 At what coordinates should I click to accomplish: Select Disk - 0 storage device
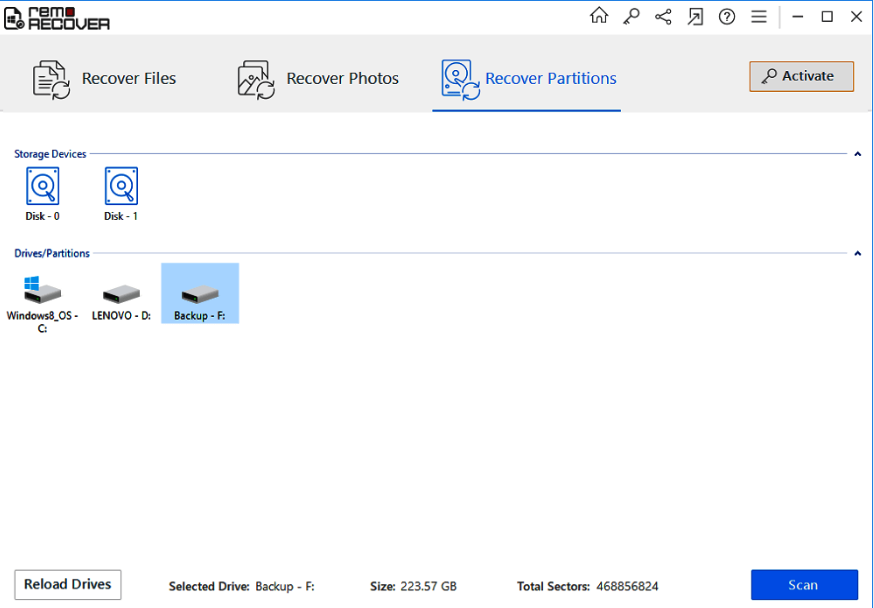click(42, 193)
